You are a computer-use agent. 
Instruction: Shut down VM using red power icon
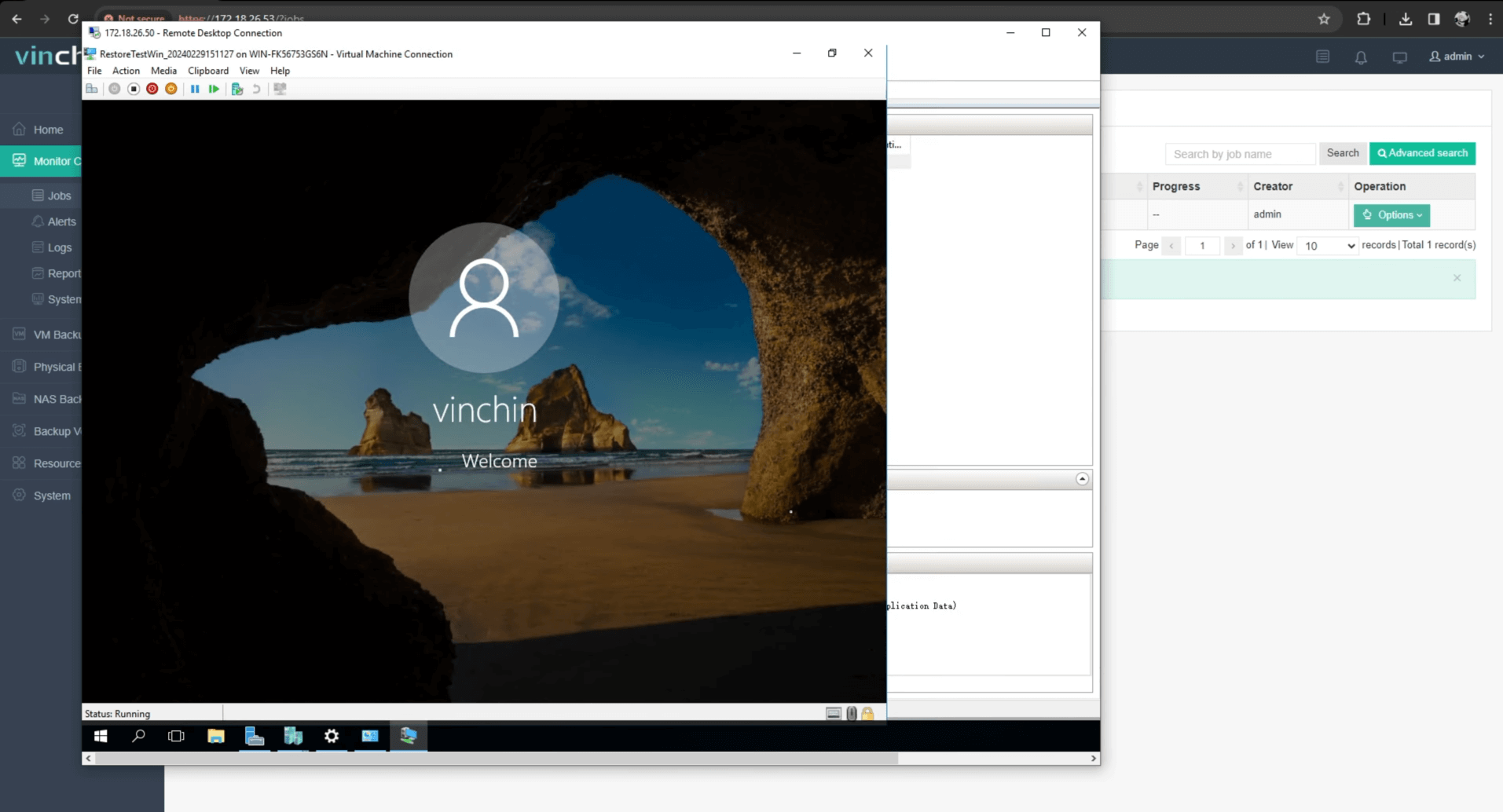pyautogui.click(x=152, y=89)
